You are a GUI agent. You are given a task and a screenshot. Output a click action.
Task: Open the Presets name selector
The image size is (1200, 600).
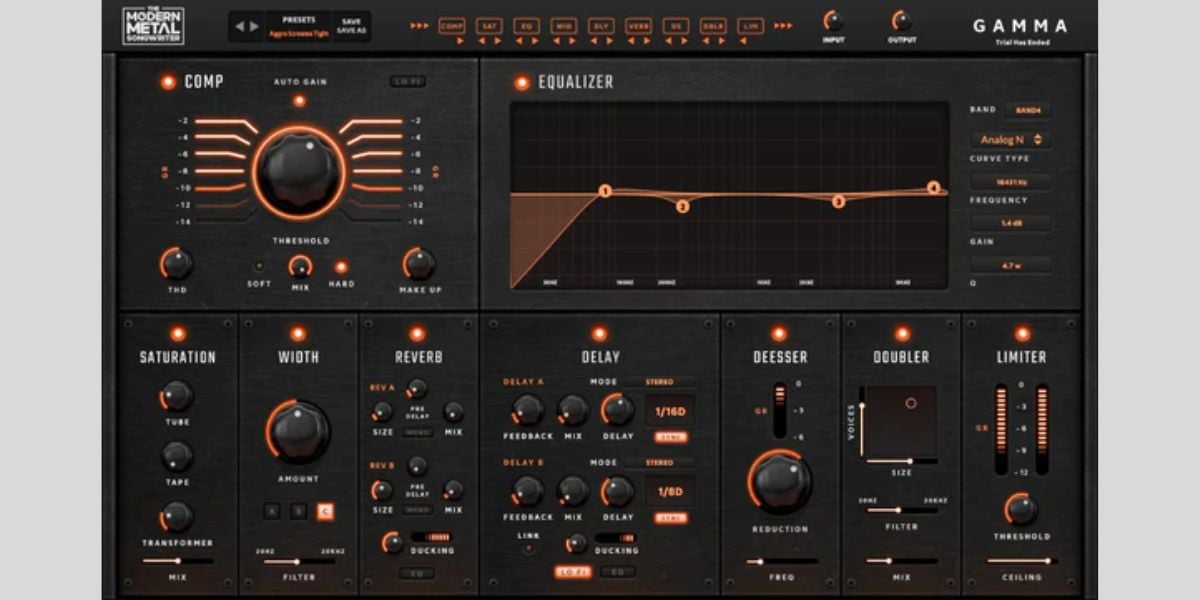298,33
